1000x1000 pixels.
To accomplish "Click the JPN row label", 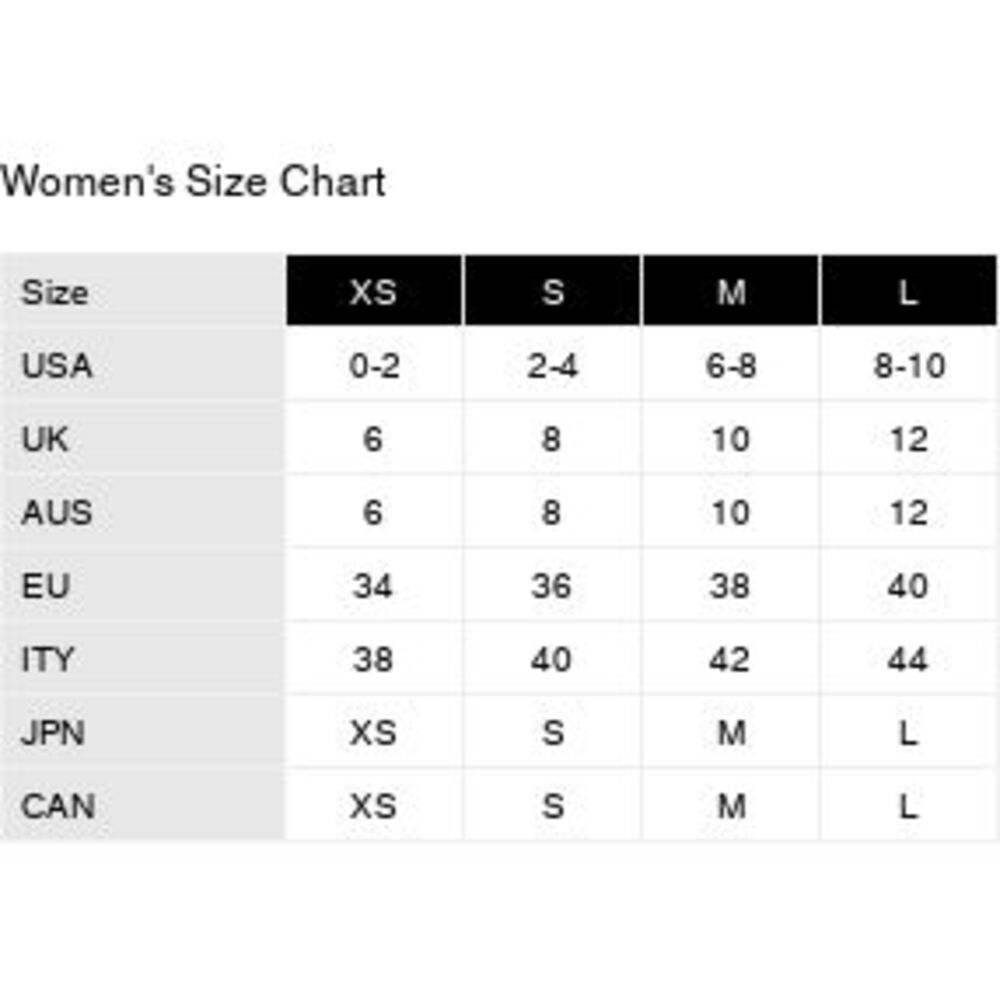I will pos(53,733).
